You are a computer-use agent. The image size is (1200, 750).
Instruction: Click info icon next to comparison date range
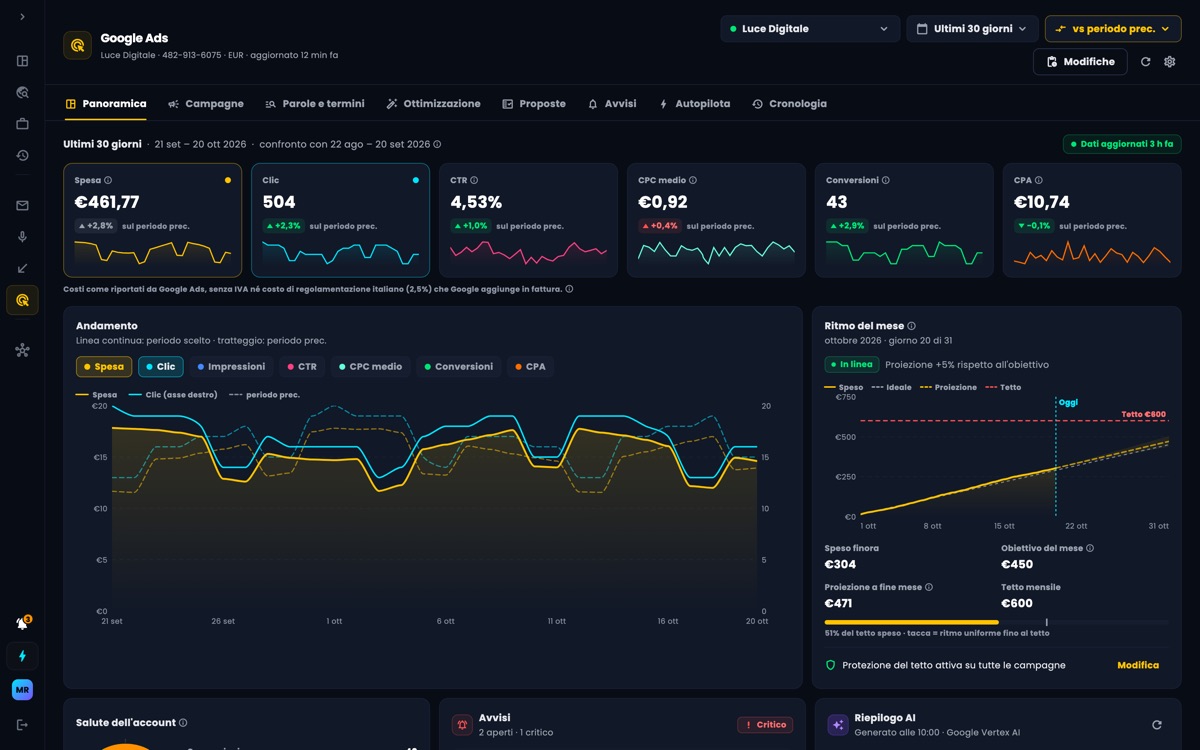click(x=437, y=145)
